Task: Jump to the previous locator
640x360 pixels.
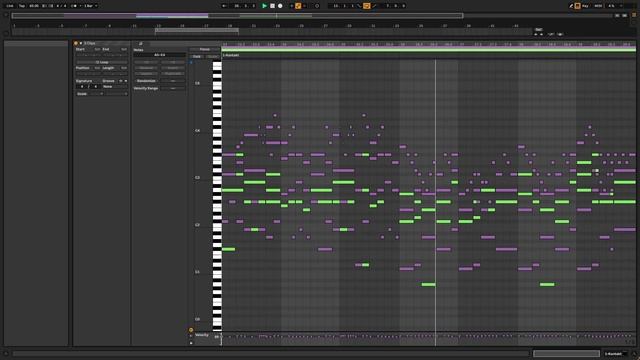Action: [x=536, y=34]
